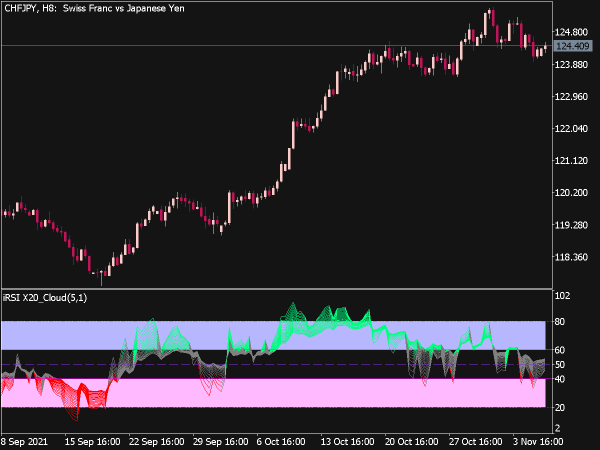Click the 6 Oct 16:00 time label
The height and width of the screenshot is (450, 600).
(281, 442)
